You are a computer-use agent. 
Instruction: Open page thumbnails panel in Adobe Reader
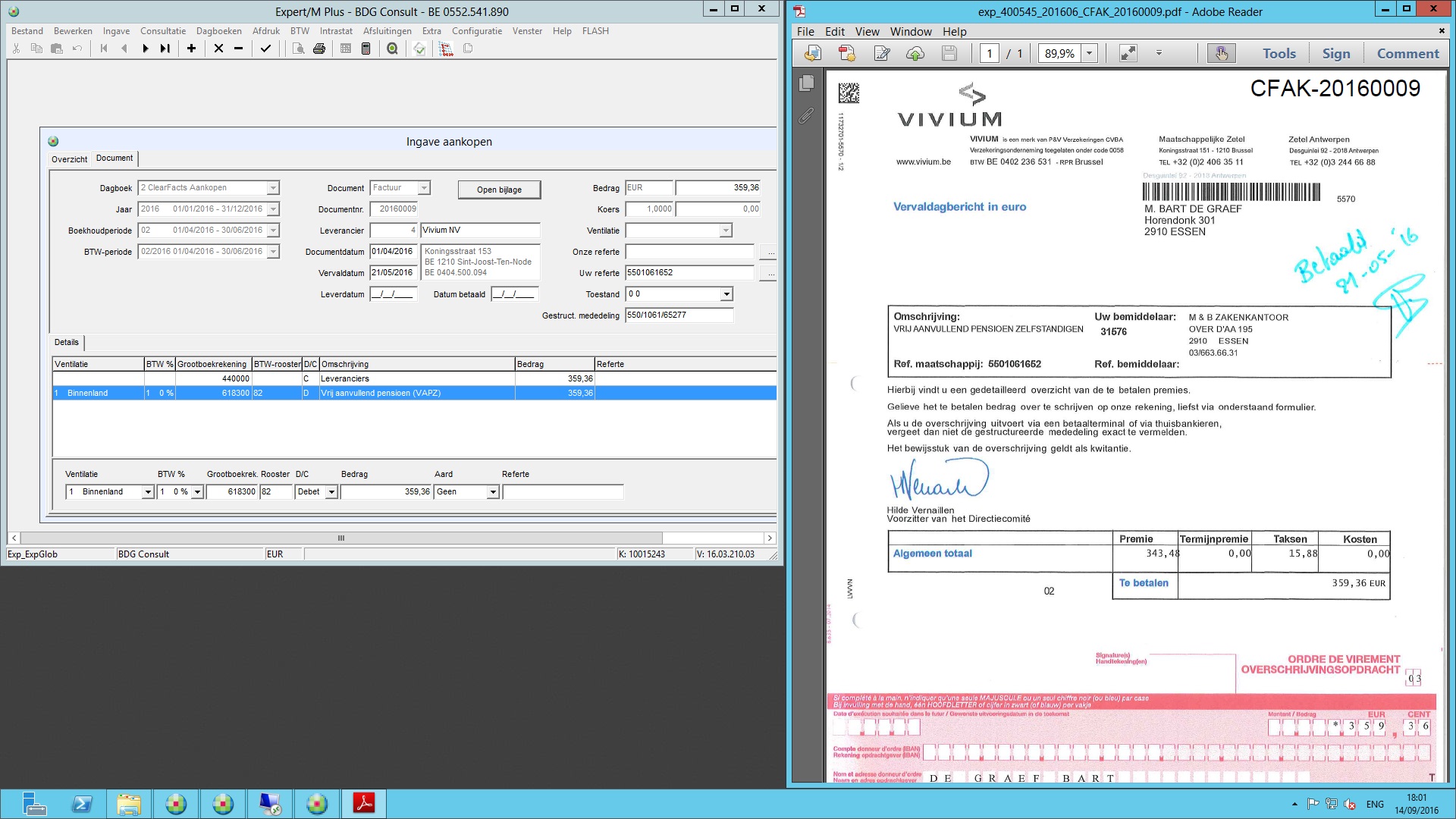click(x=806, y=83)
